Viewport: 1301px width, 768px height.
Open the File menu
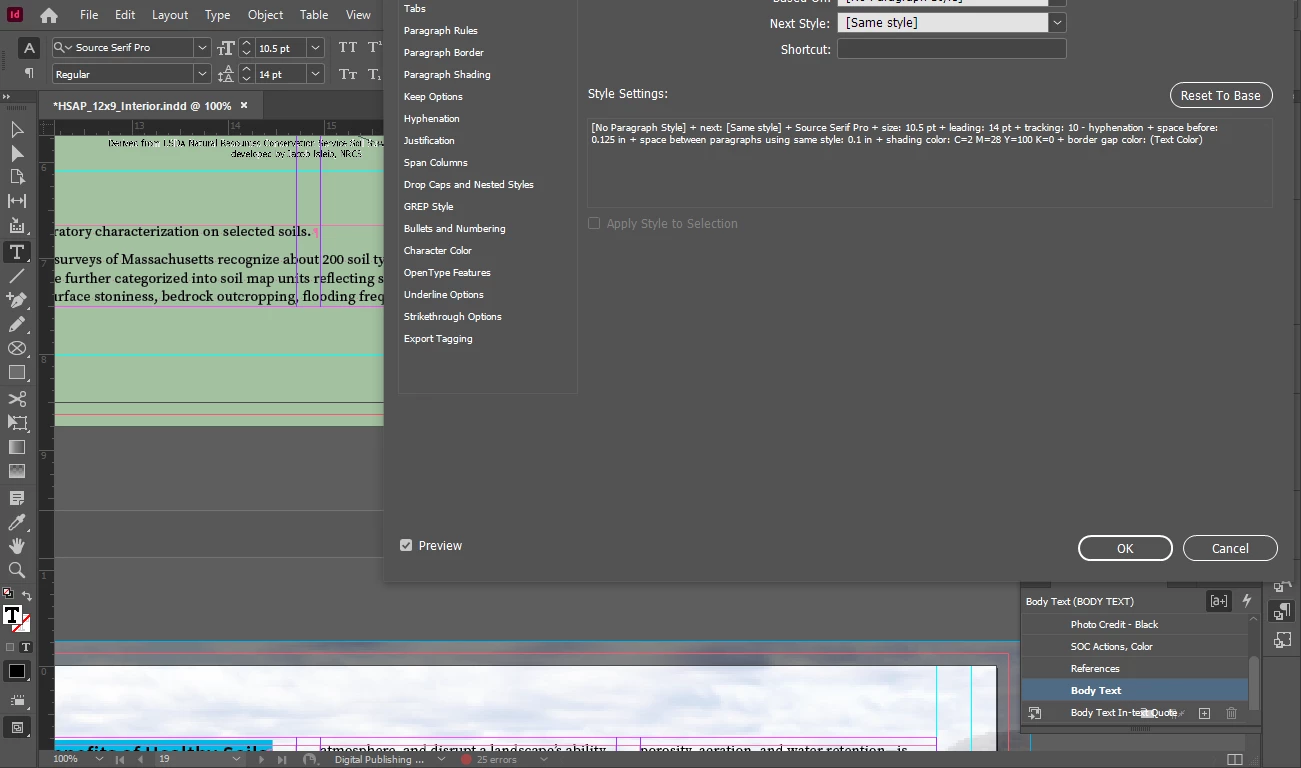click(89, 15)
